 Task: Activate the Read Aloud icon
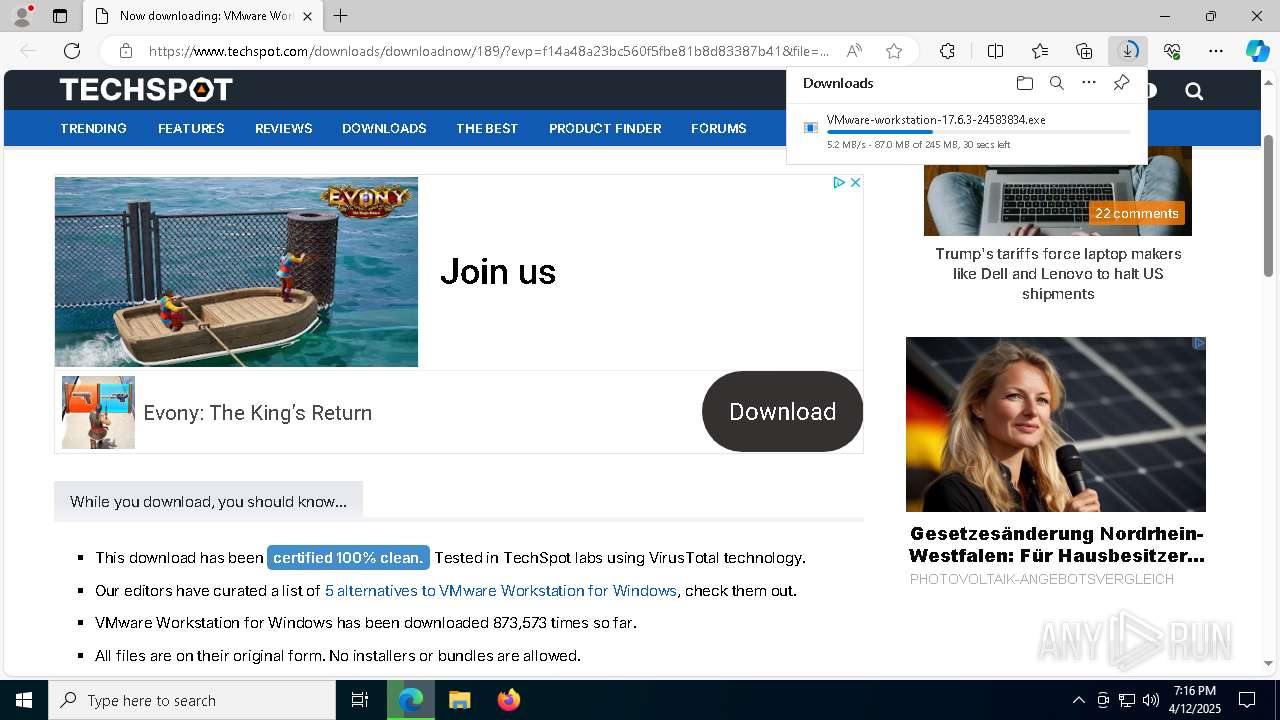854,51
